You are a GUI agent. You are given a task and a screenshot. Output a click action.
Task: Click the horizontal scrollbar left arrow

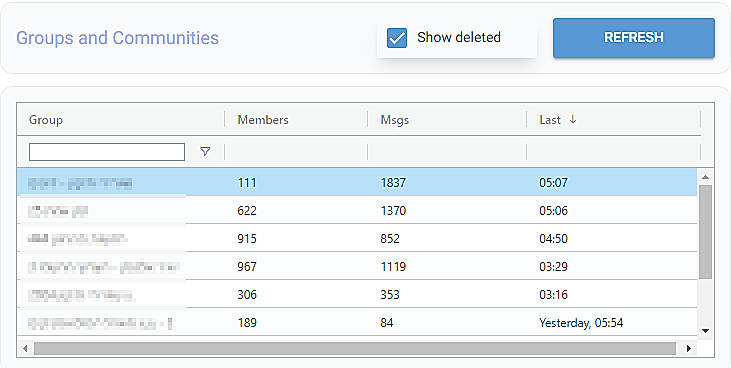point(25,348)
